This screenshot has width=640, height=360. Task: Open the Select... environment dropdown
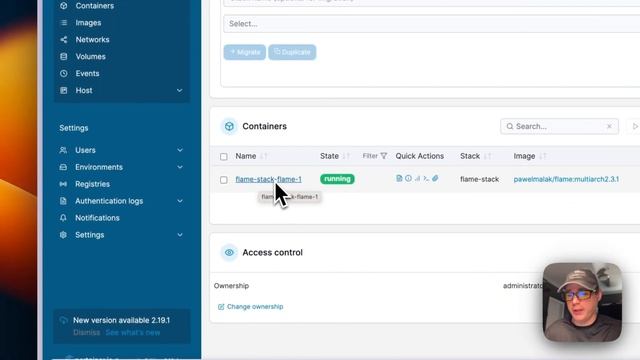click(x=431, y=24)
